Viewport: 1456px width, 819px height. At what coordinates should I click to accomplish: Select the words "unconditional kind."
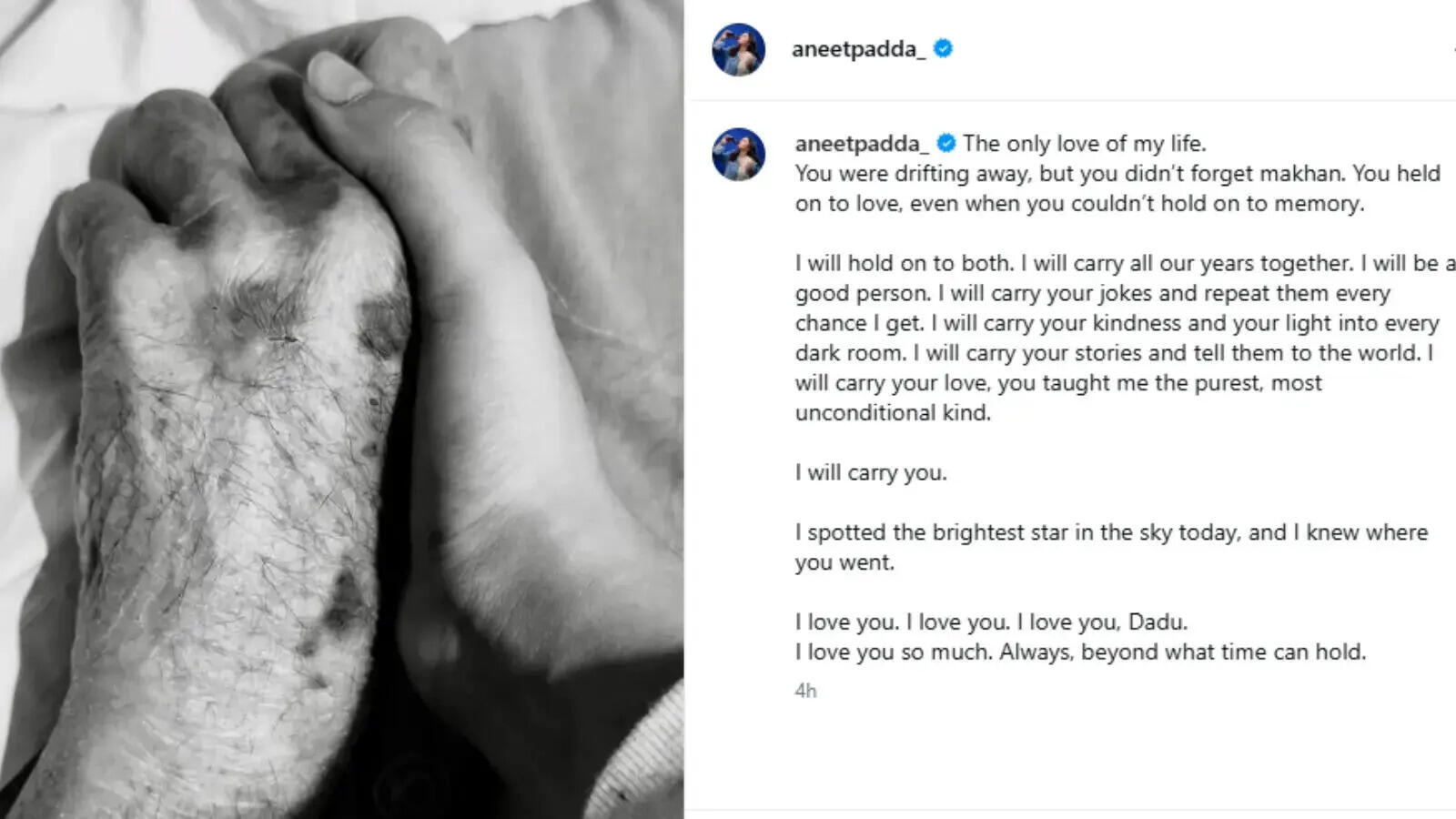[x=893, y=413]
